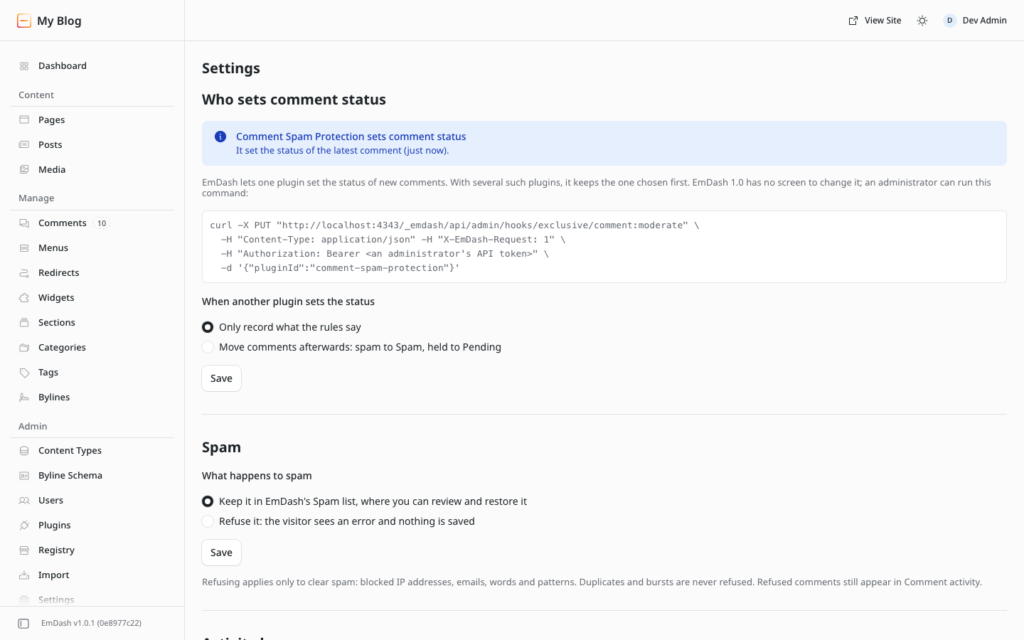
Task: Click the "Who sets comment status" heading
Action: click(294, 99)
